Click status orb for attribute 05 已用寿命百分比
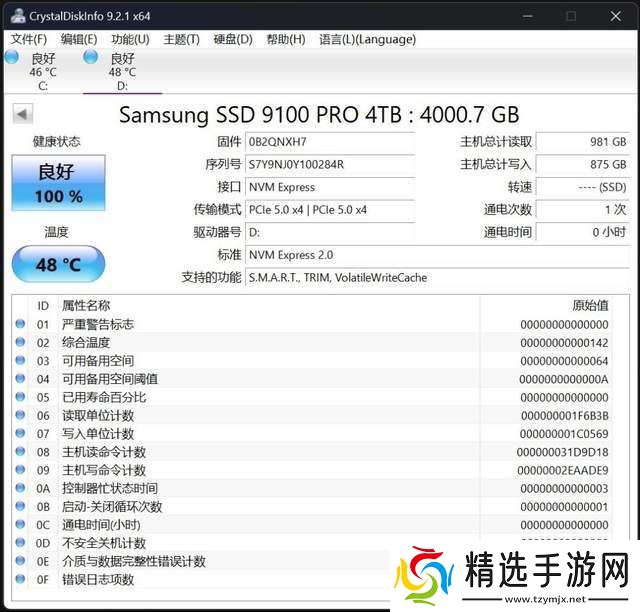640x612 pixels. pyautogui.click(x=20, y=397)
